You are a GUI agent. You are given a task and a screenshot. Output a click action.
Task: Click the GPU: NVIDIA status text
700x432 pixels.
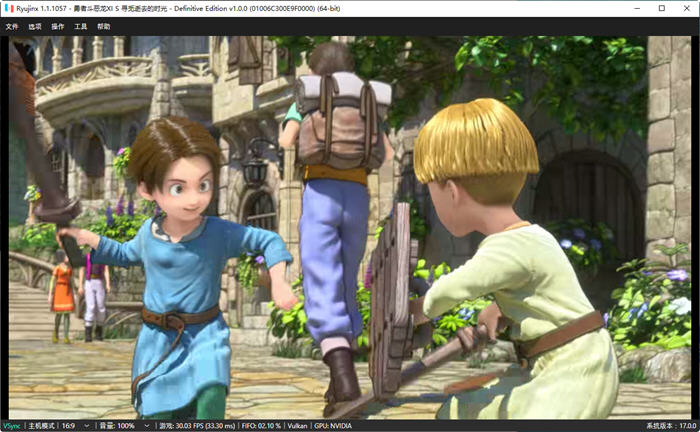tap(333, 426)
